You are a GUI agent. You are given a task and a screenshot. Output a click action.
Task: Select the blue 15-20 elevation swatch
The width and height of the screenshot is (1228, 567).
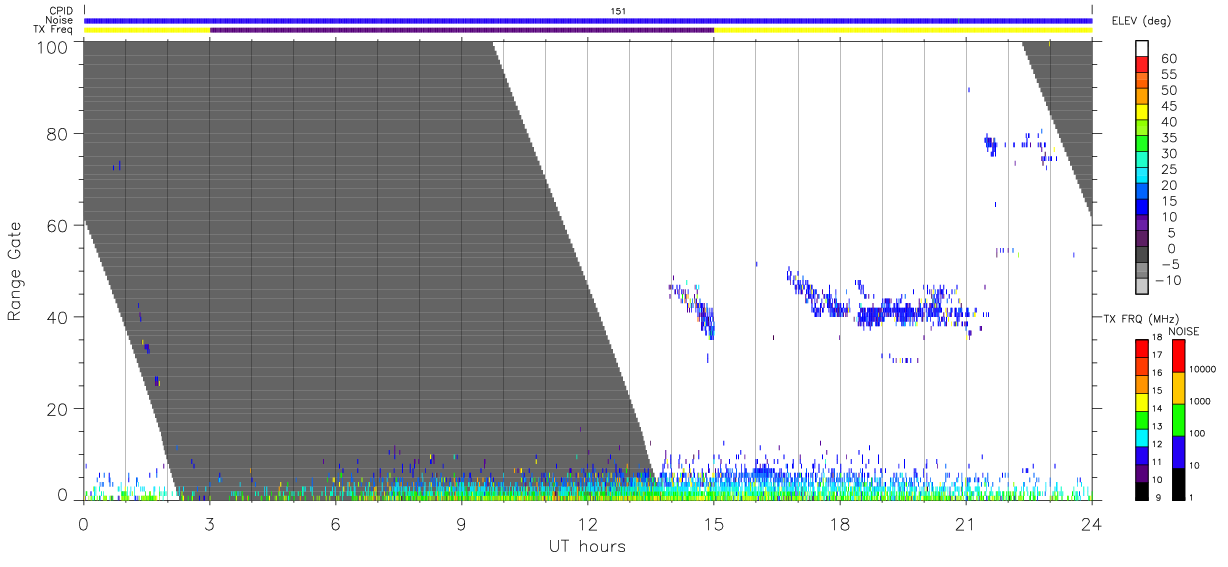(x=1142, y=192)
